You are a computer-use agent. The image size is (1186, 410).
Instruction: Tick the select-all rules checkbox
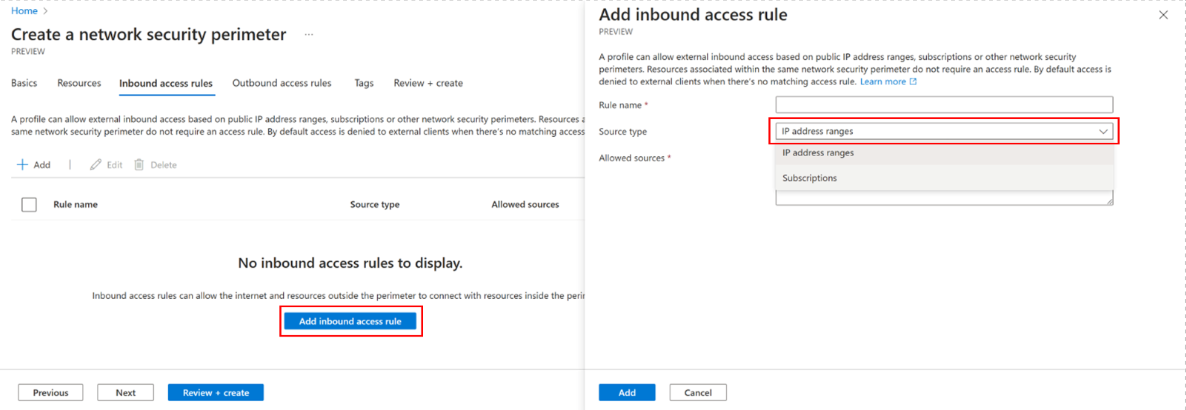pos(29,204)
